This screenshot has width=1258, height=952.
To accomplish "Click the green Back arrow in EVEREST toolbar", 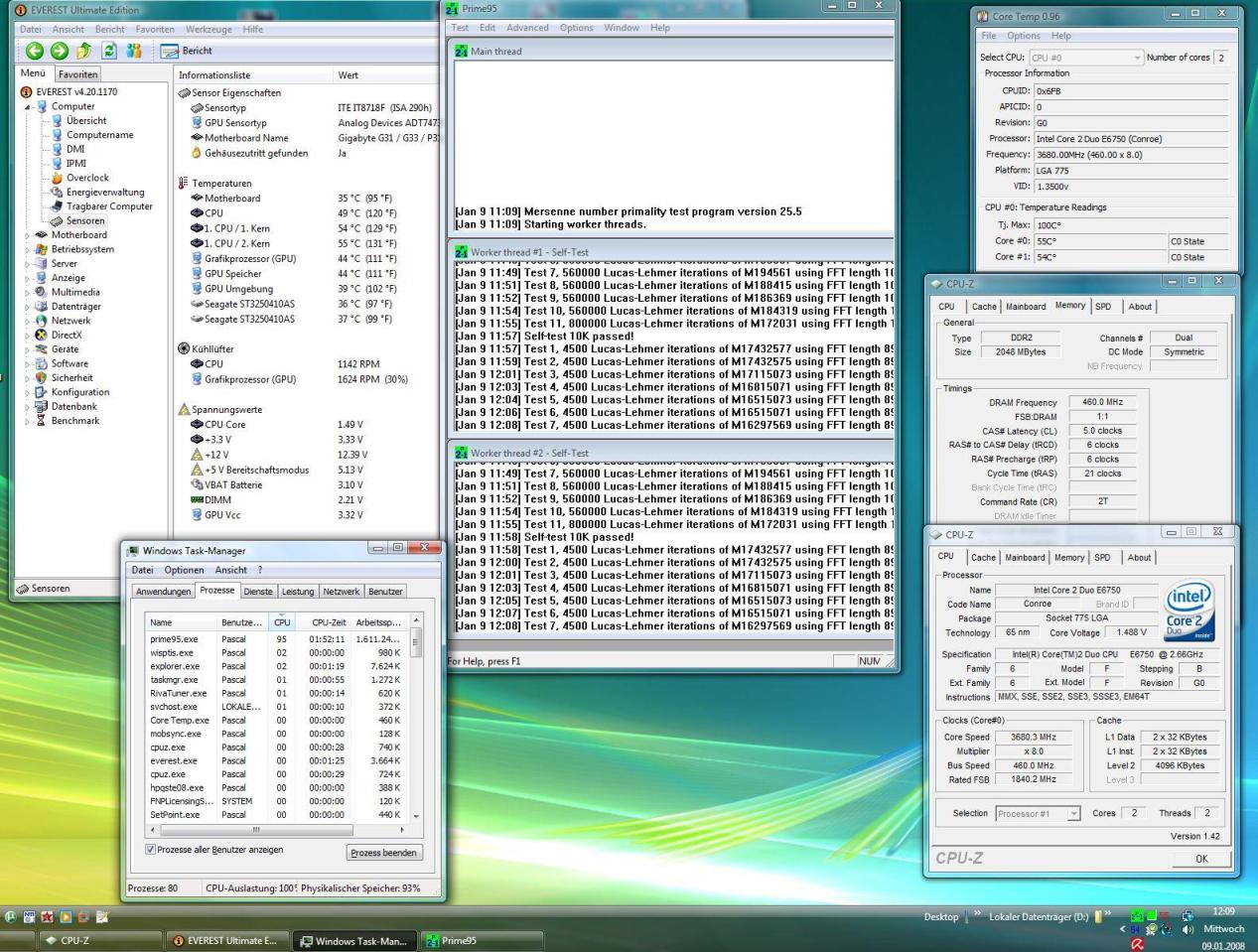I will click(35, 51).
